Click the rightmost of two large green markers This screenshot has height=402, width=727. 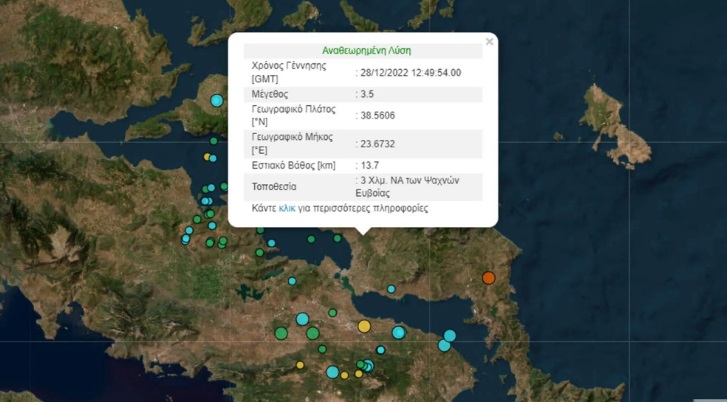pos(313,333)
